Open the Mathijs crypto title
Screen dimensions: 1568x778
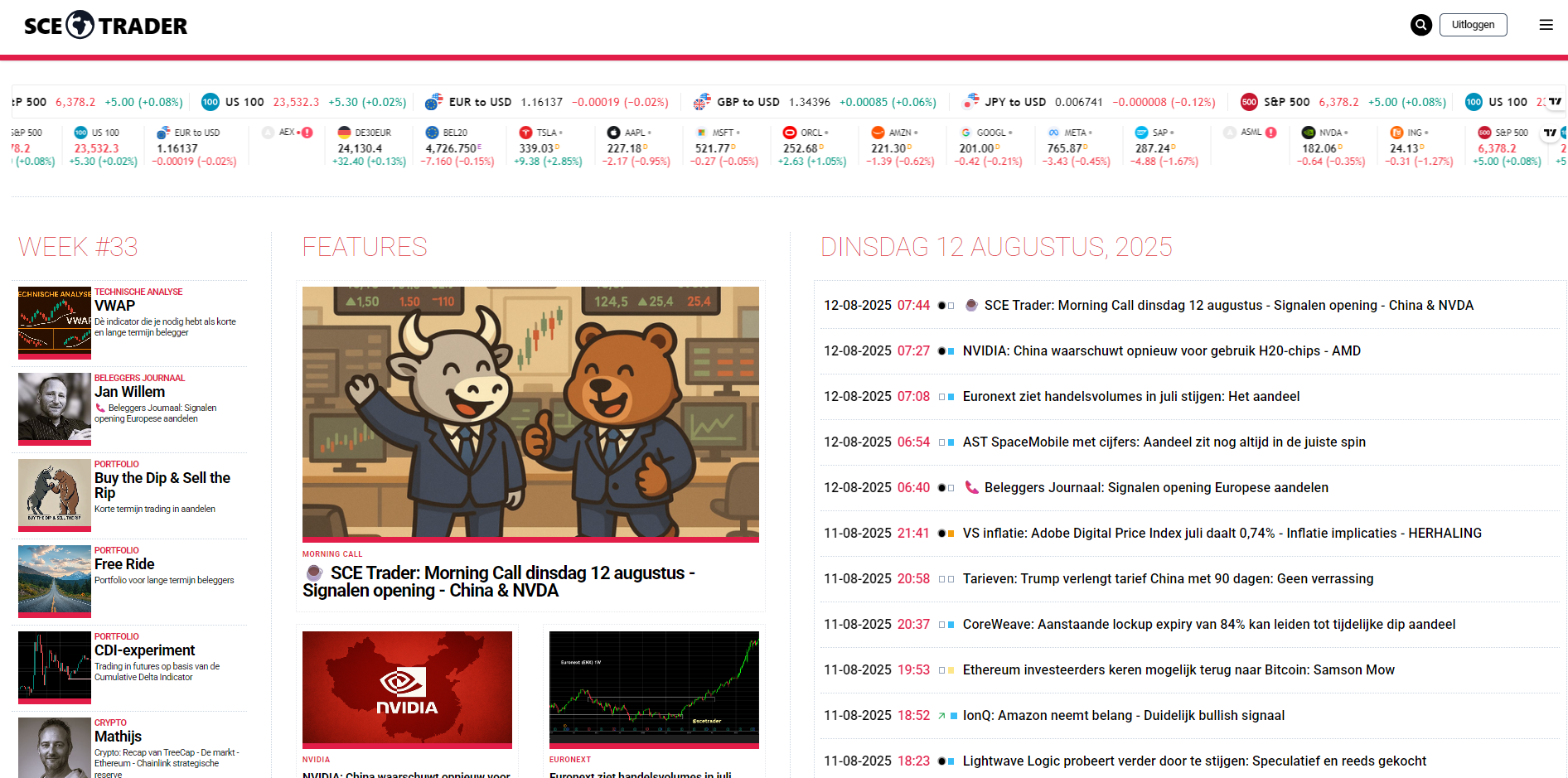point(118,737)
